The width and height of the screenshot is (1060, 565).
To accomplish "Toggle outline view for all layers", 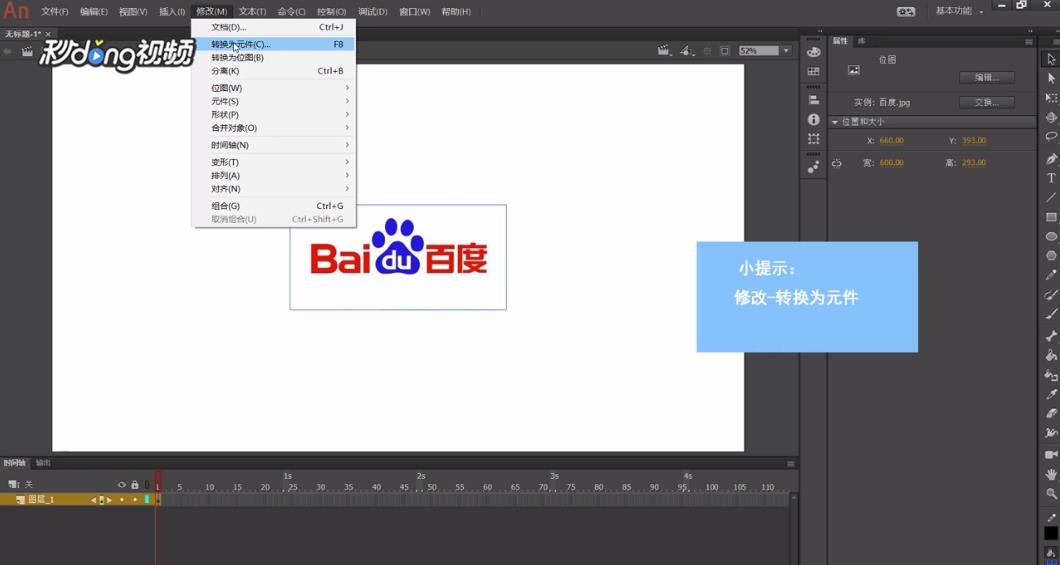I will click(x=147, y=485).
